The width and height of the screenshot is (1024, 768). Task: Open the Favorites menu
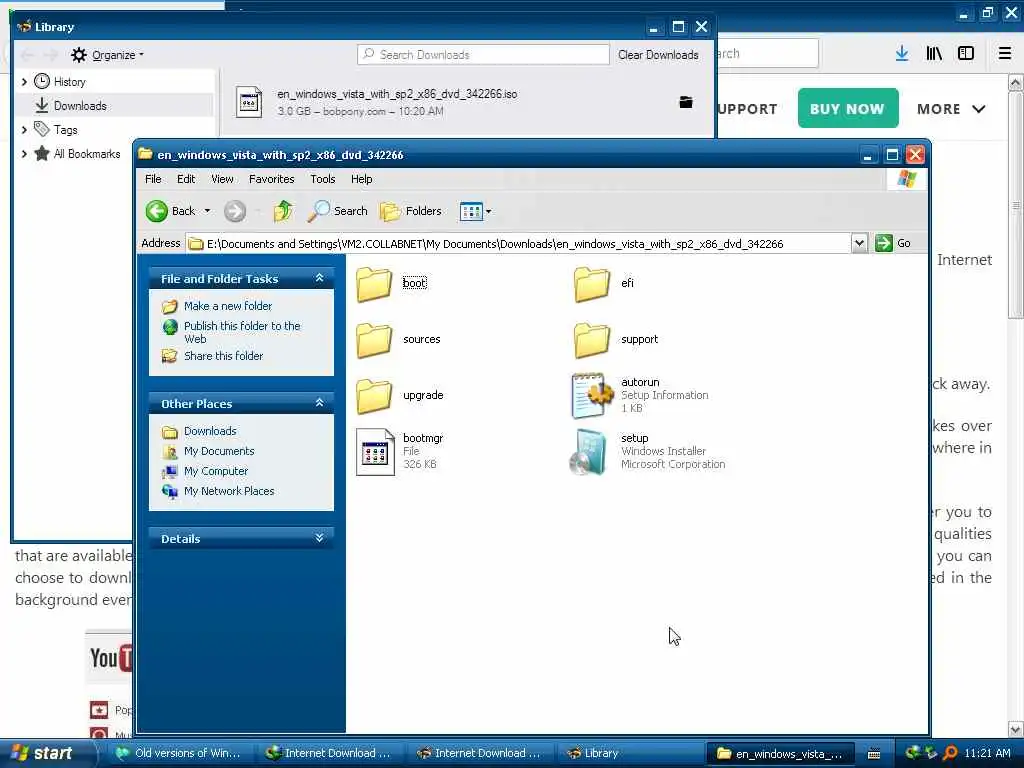[x=272, y=179]
